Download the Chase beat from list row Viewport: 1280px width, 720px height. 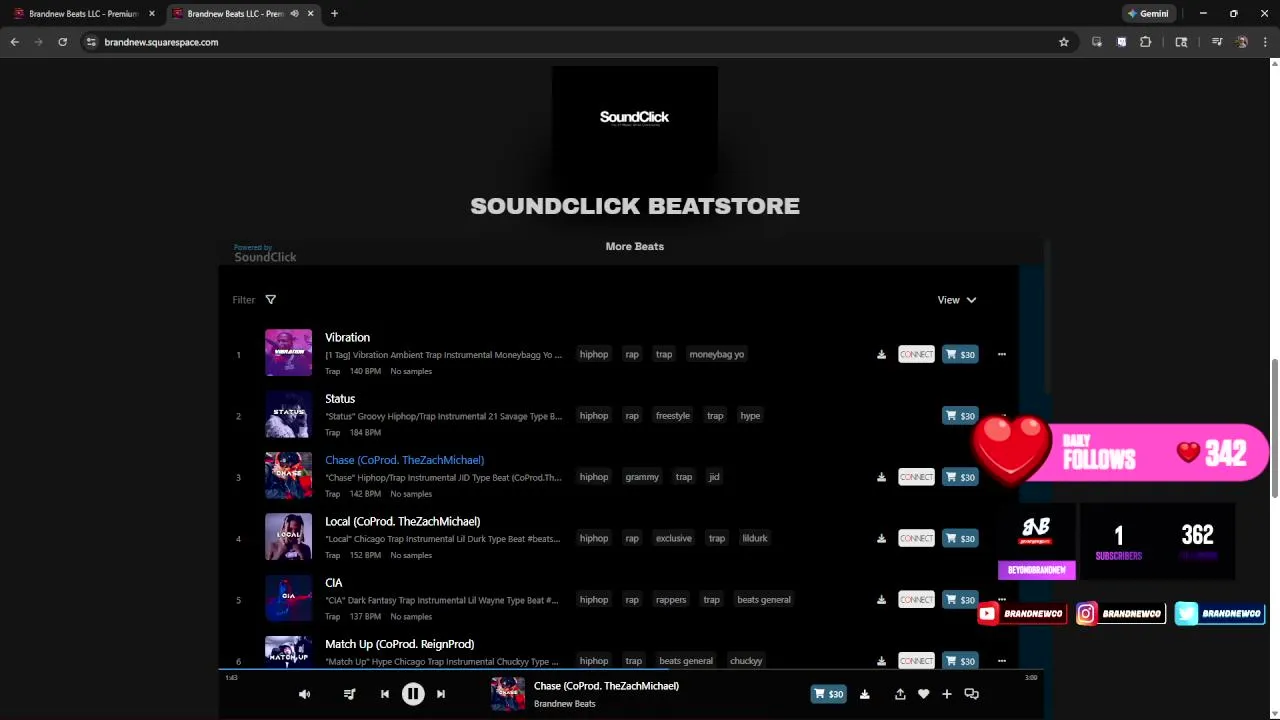(881, 478)
